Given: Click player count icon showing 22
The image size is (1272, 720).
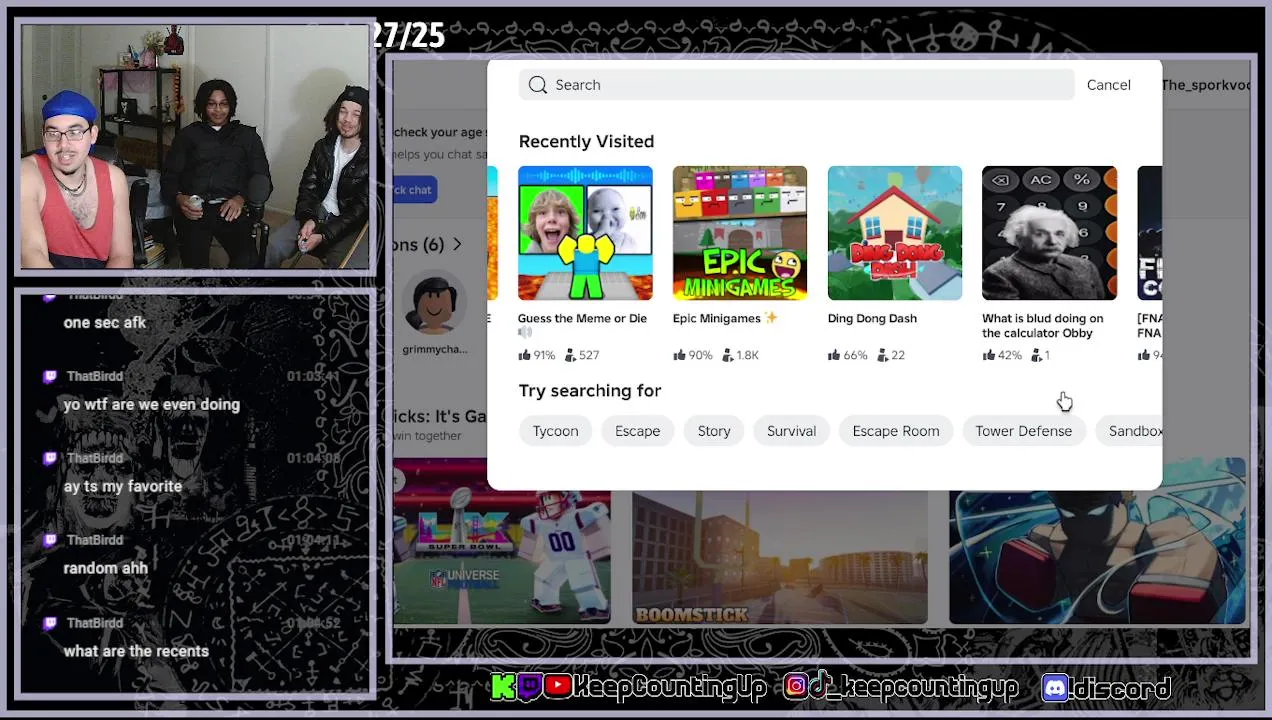Looking at the screenshot, I should click(x=882, y=355).
